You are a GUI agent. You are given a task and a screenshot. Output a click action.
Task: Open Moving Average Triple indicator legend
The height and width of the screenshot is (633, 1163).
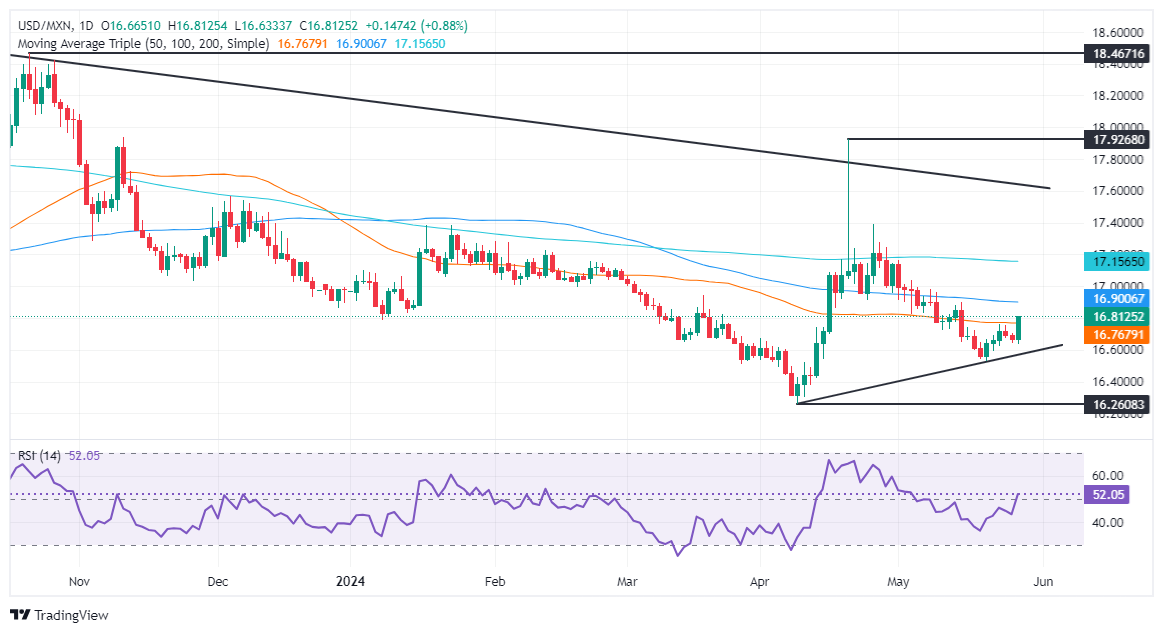(143, 44)
